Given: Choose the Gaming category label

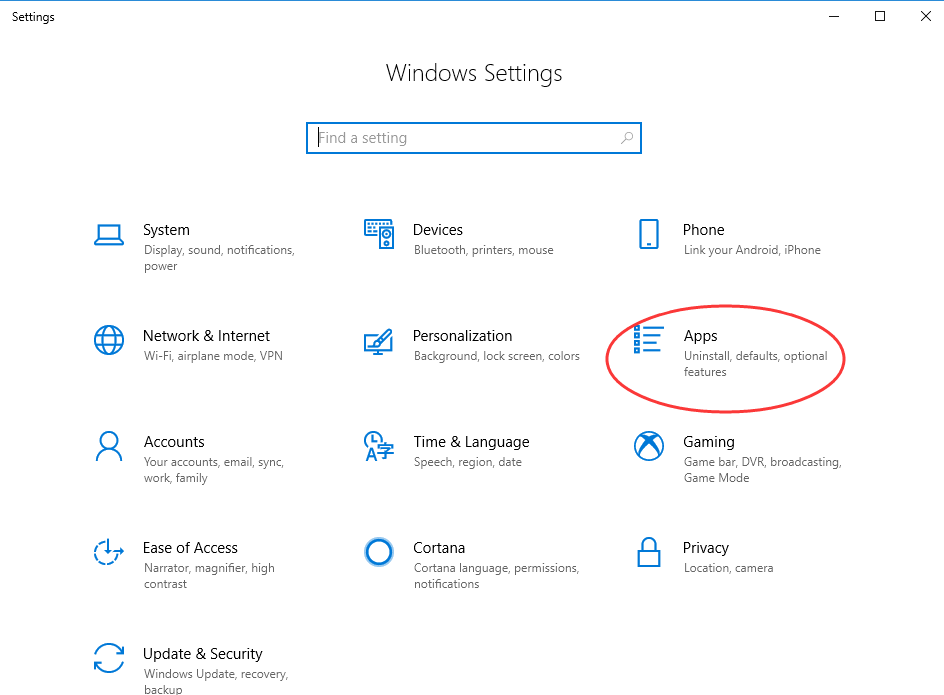Looking at the screenshot, I should click(709, 441).
